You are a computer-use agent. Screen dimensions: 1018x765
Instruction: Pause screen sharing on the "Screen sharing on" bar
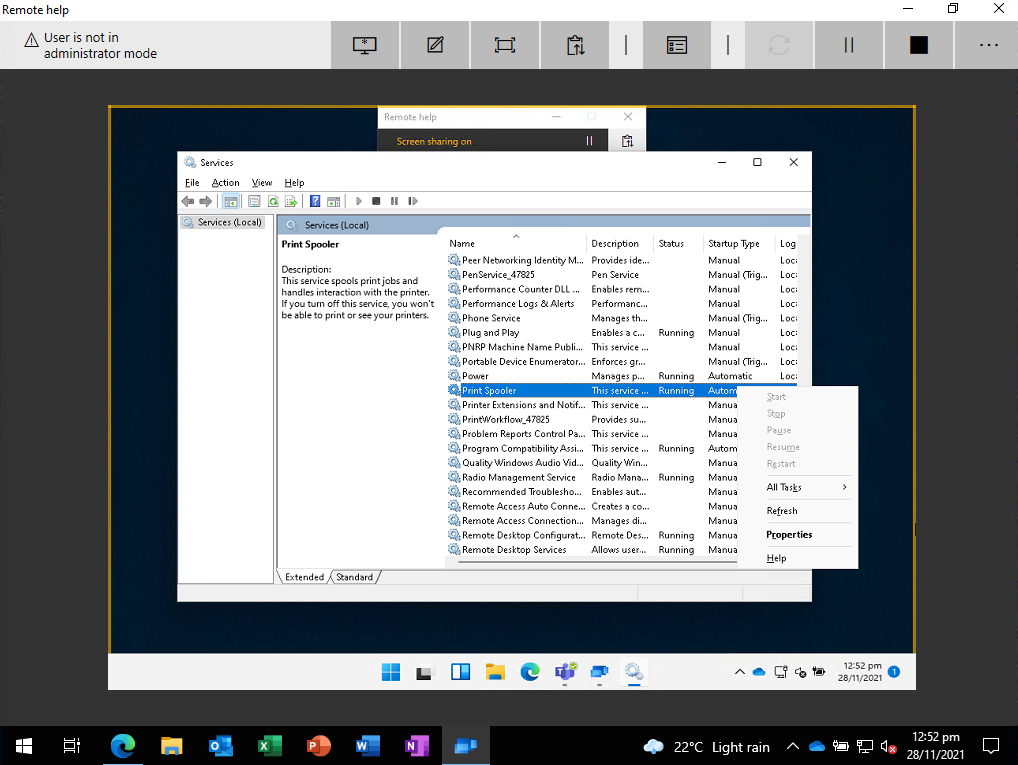tap(590, 141)
